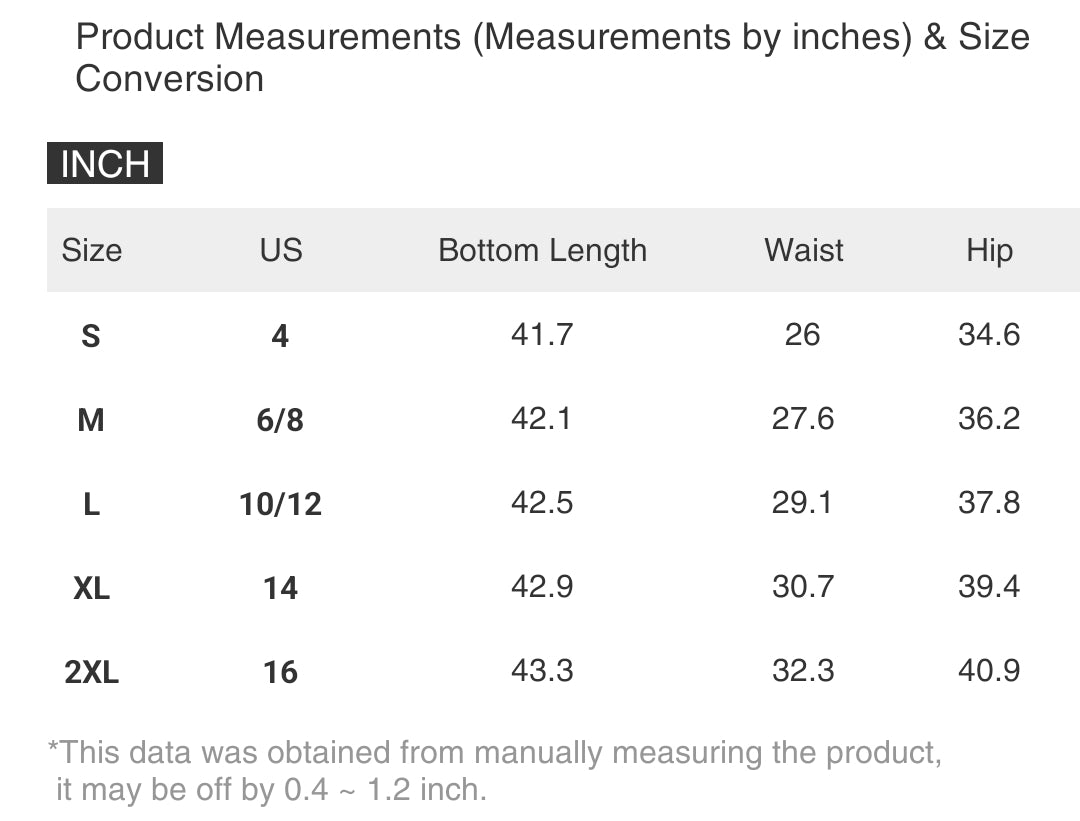Click the 27.6 waist value

(802, 418)
